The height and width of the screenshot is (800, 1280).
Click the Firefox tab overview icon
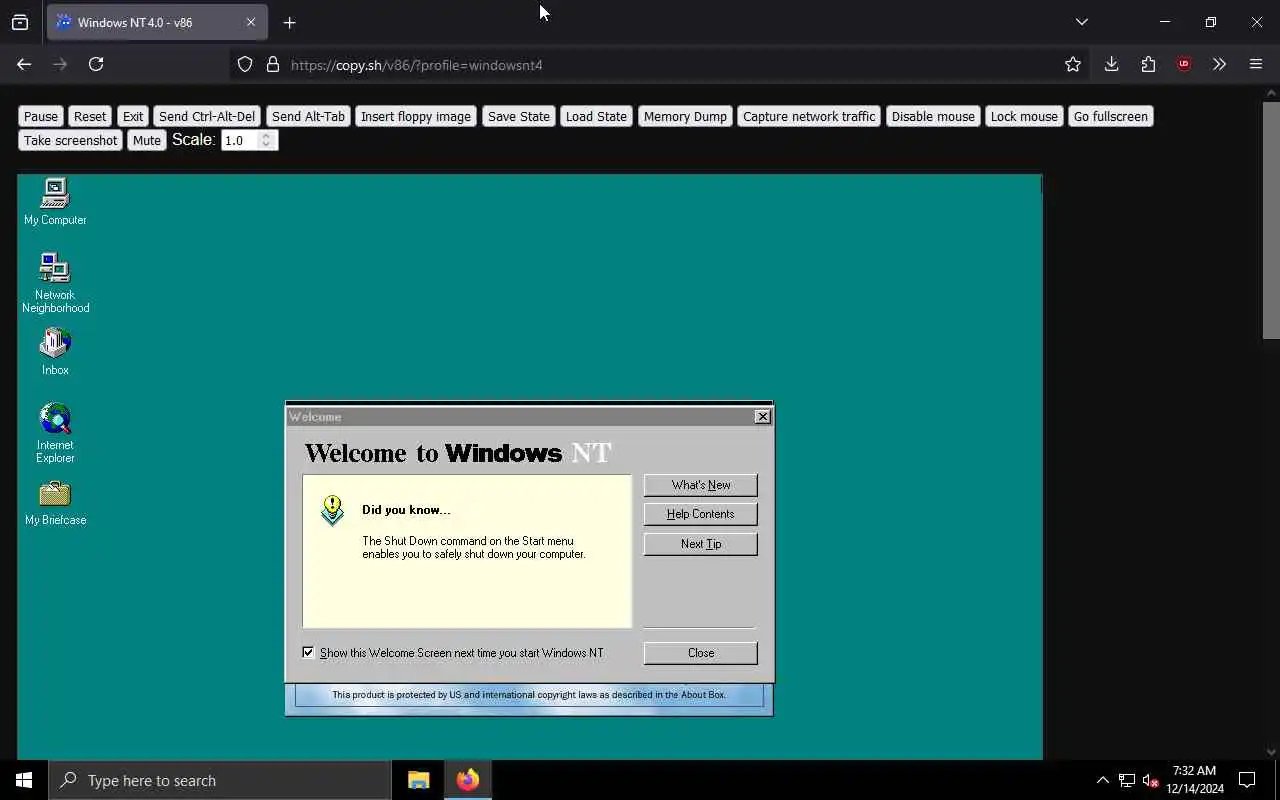(20, 22)
